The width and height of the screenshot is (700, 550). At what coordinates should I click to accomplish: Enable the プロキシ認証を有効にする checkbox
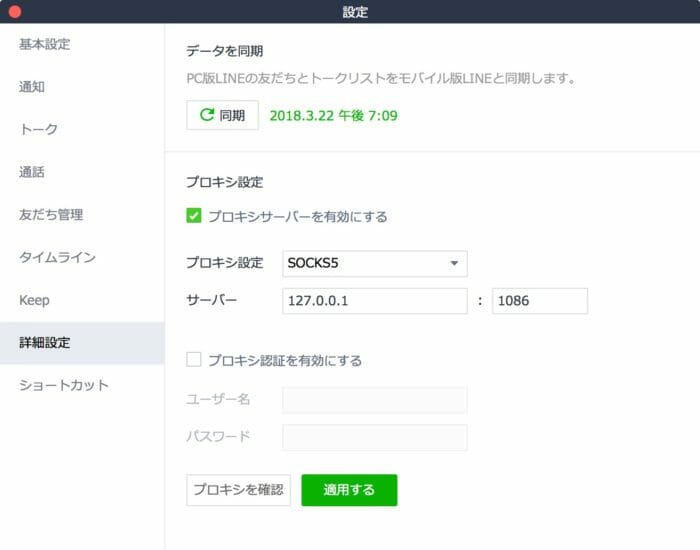tap(194, 359)
